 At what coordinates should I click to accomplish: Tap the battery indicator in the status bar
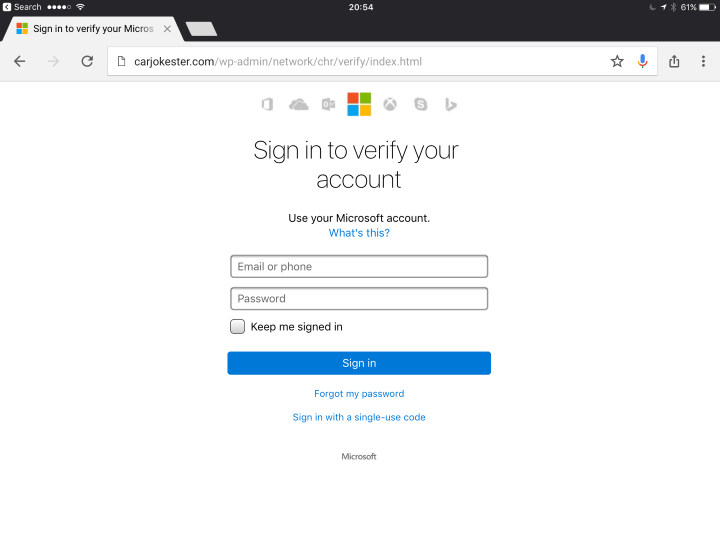tap(707, 7)
